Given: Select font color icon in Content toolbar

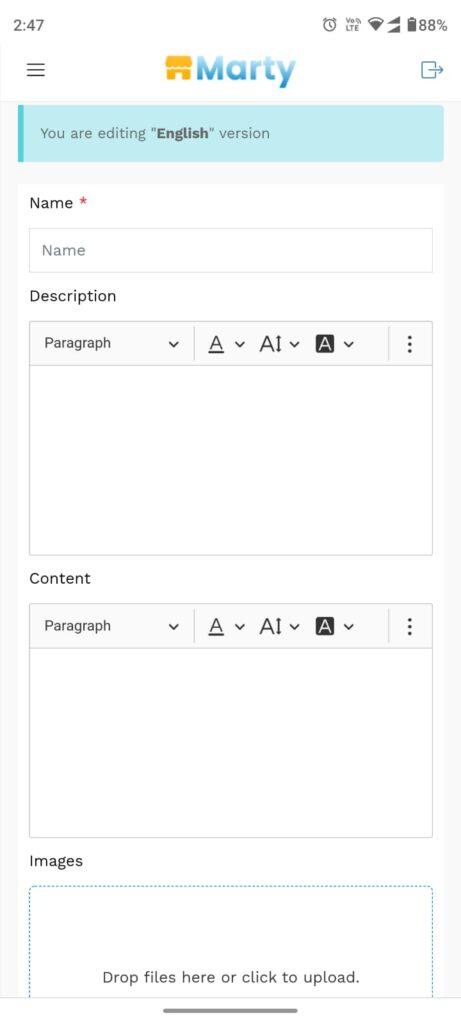Looking at the screenshot, I should click(x=216, y=626).
